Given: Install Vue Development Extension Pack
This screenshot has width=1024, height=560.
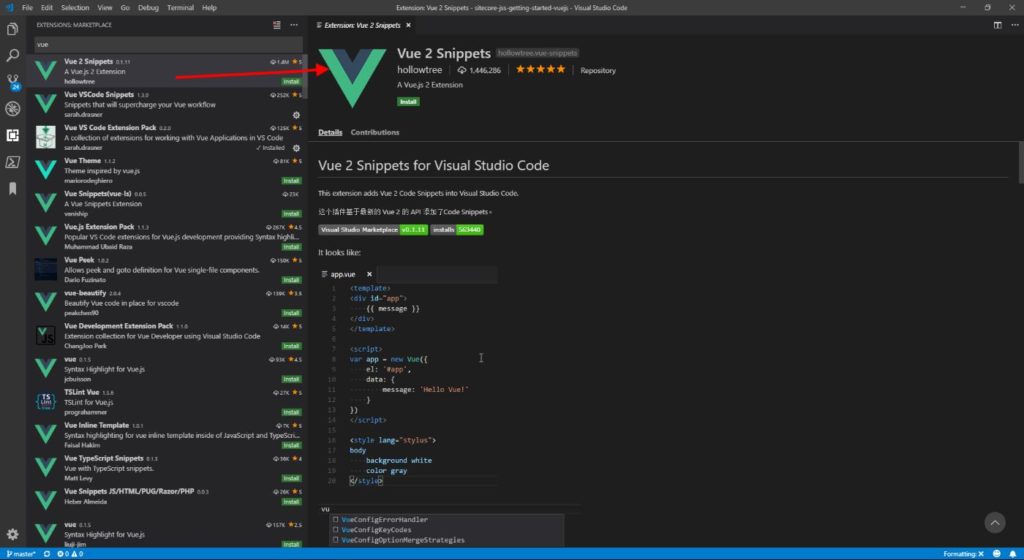Looking at the screenshot, I should (291, 347).
